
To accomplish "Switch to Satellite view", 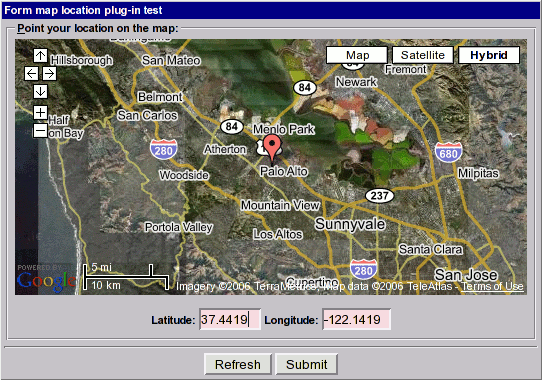I will click(423, 55).
